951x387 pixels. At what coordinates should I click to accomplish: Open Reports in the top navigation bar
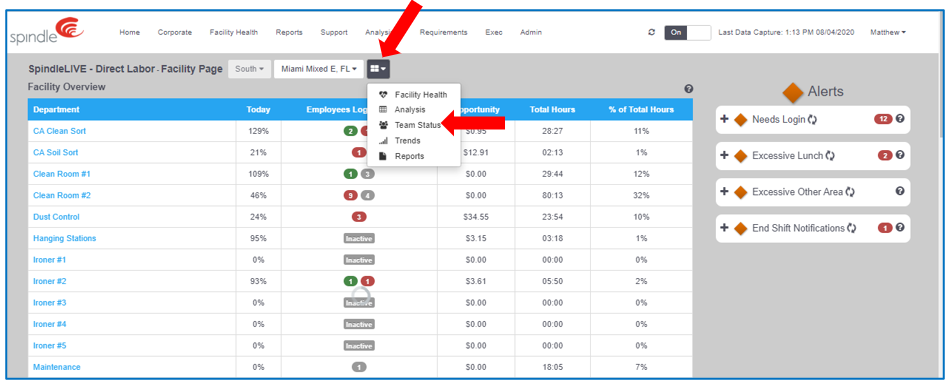289,33
